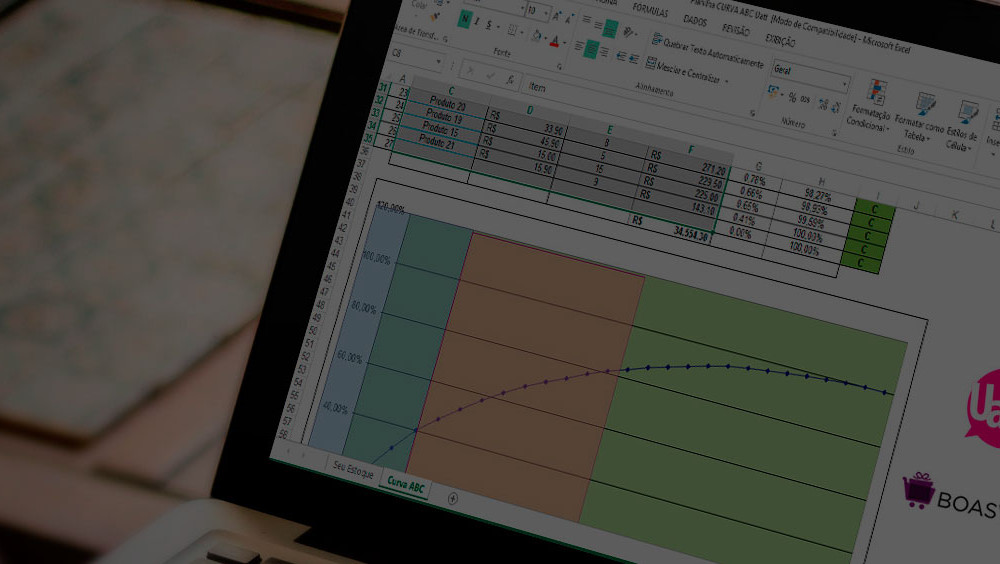The height and width of the screenshot is (564, 1000).
Task: Toggle the highlighted center align button
Action: [591, 49]
